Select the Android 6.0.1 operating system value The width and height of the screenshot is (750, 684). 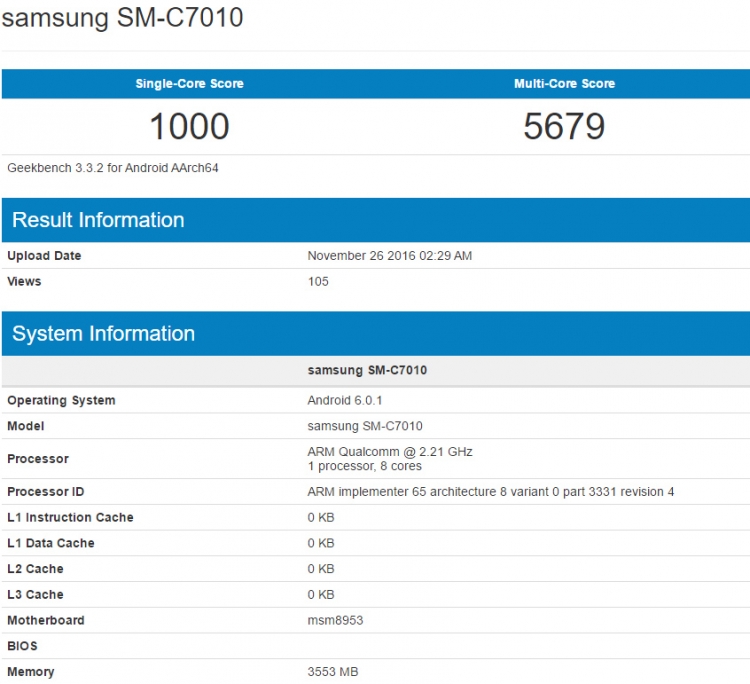click(345, 401)
